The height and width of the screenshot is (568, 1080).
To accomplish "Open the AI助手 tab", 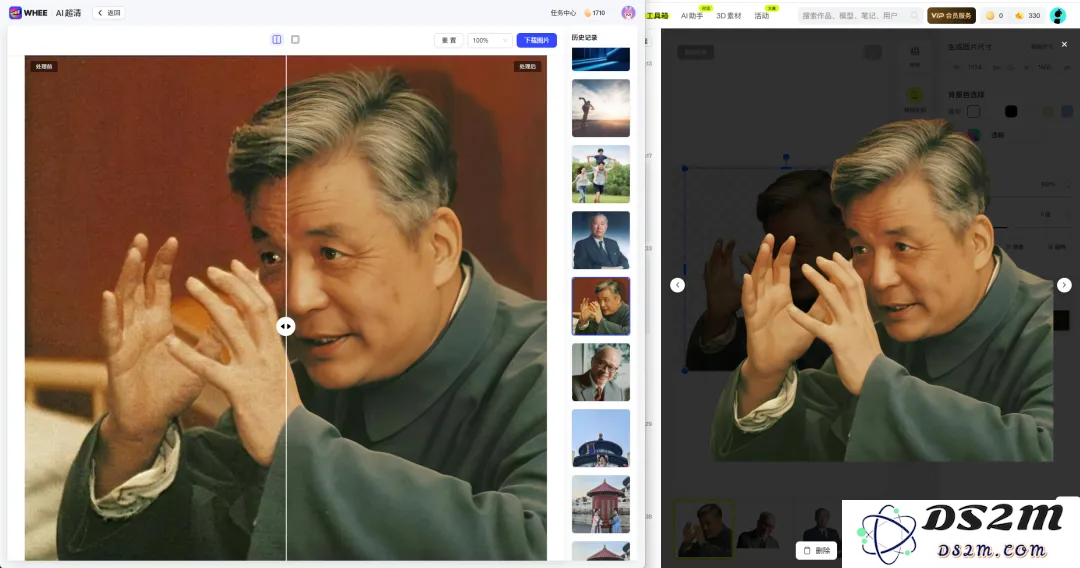I will [x=692, y=15].
